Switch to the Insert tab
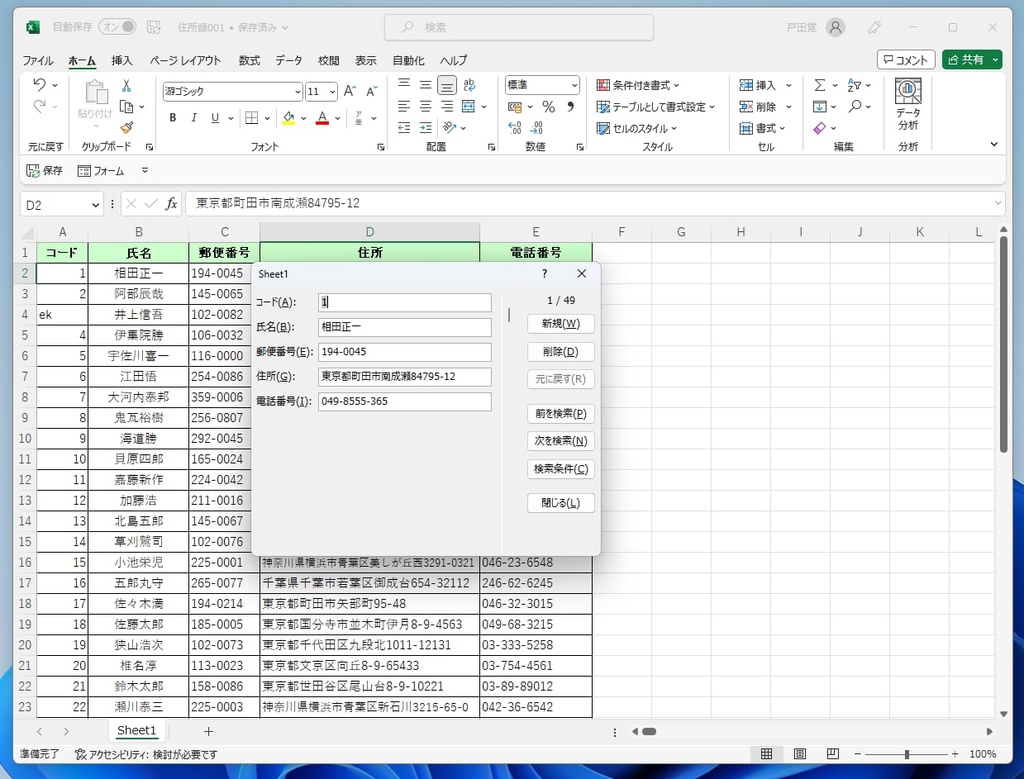This screenshot has width=1024, height=779. (121, 60)
